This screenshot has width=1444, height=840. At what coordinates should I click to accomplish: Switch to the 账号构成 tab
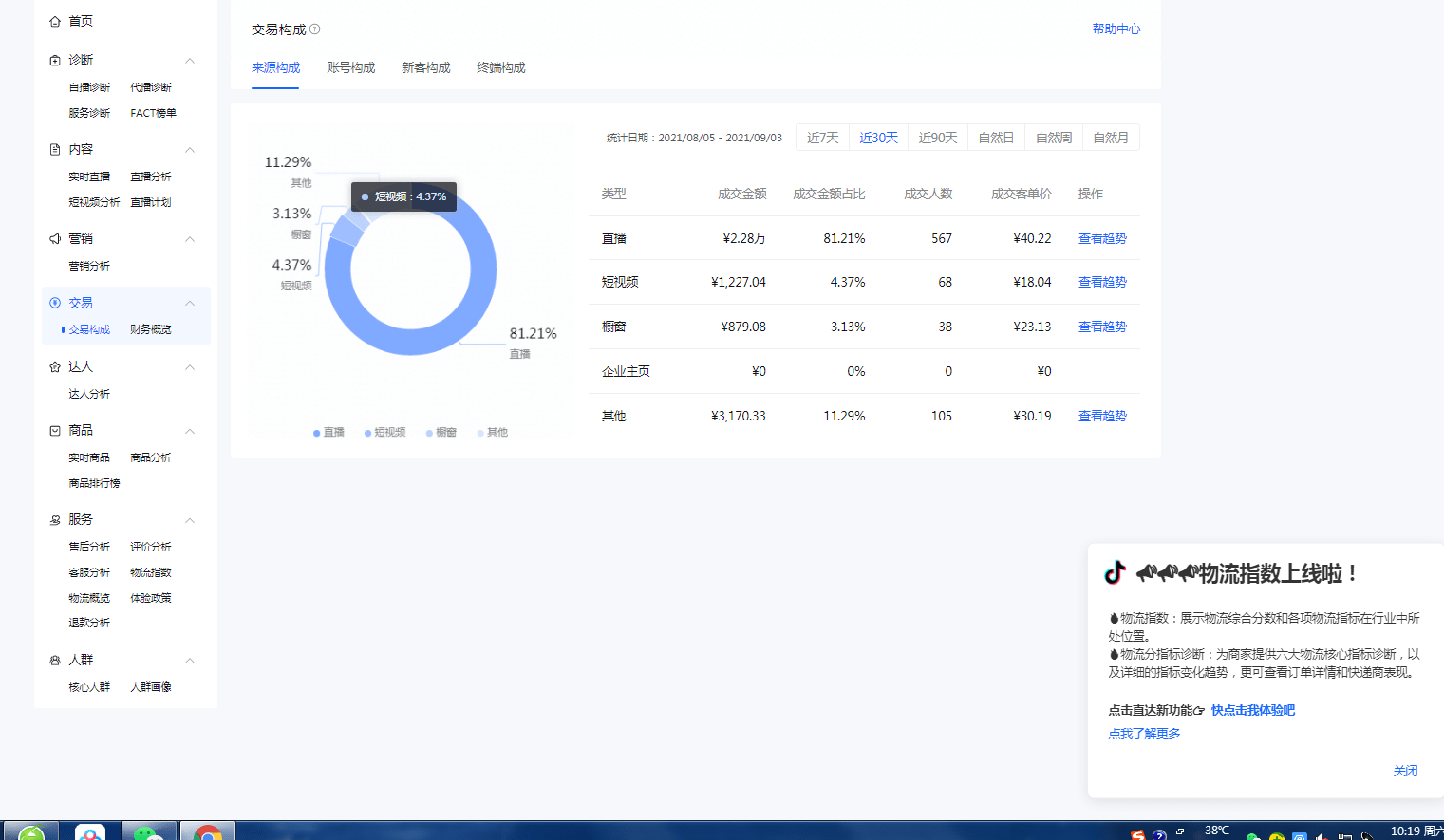coord(350,67)
